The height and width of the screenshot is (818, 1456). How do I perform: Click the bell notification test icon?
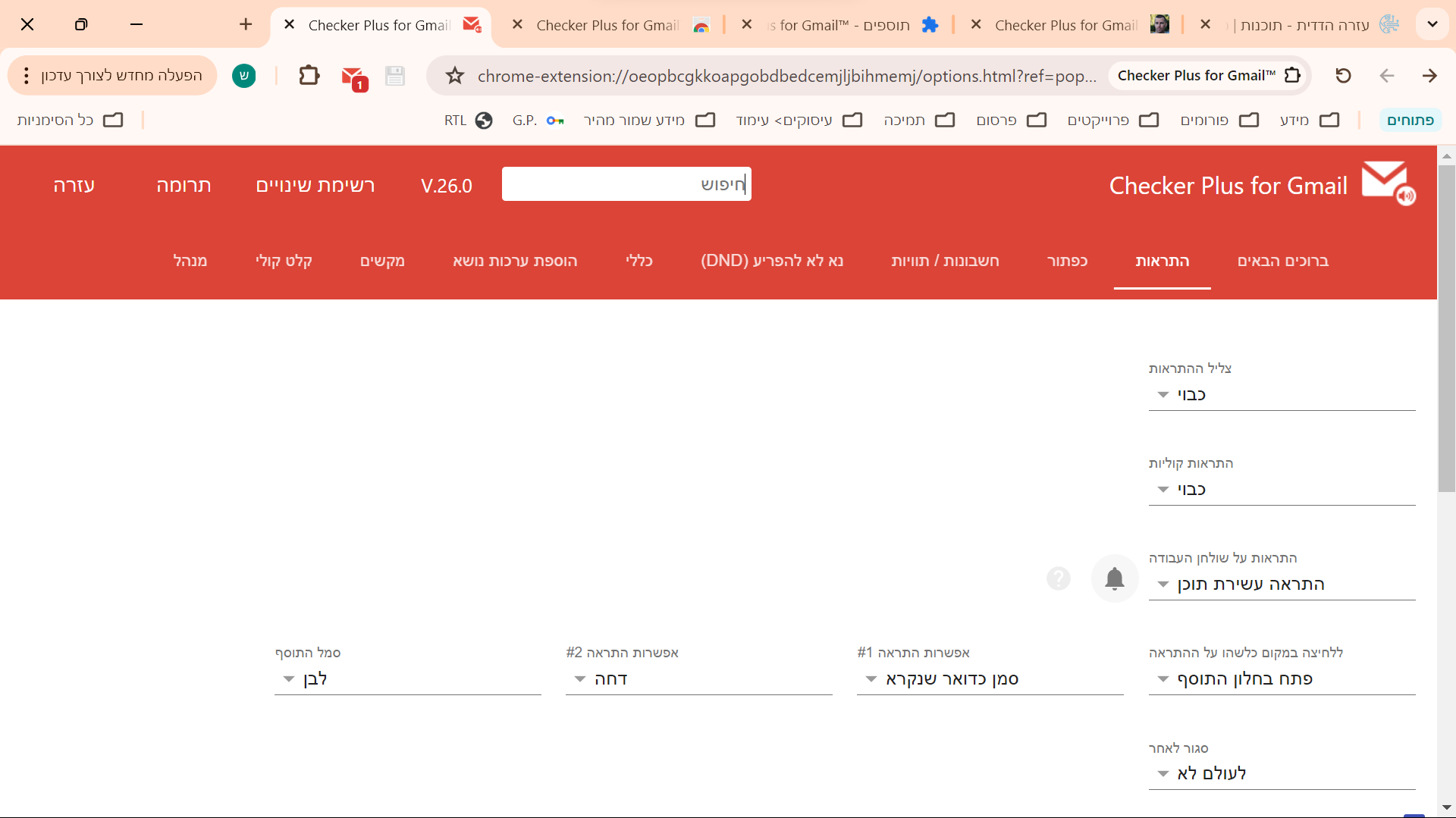tap(1114, 579)
